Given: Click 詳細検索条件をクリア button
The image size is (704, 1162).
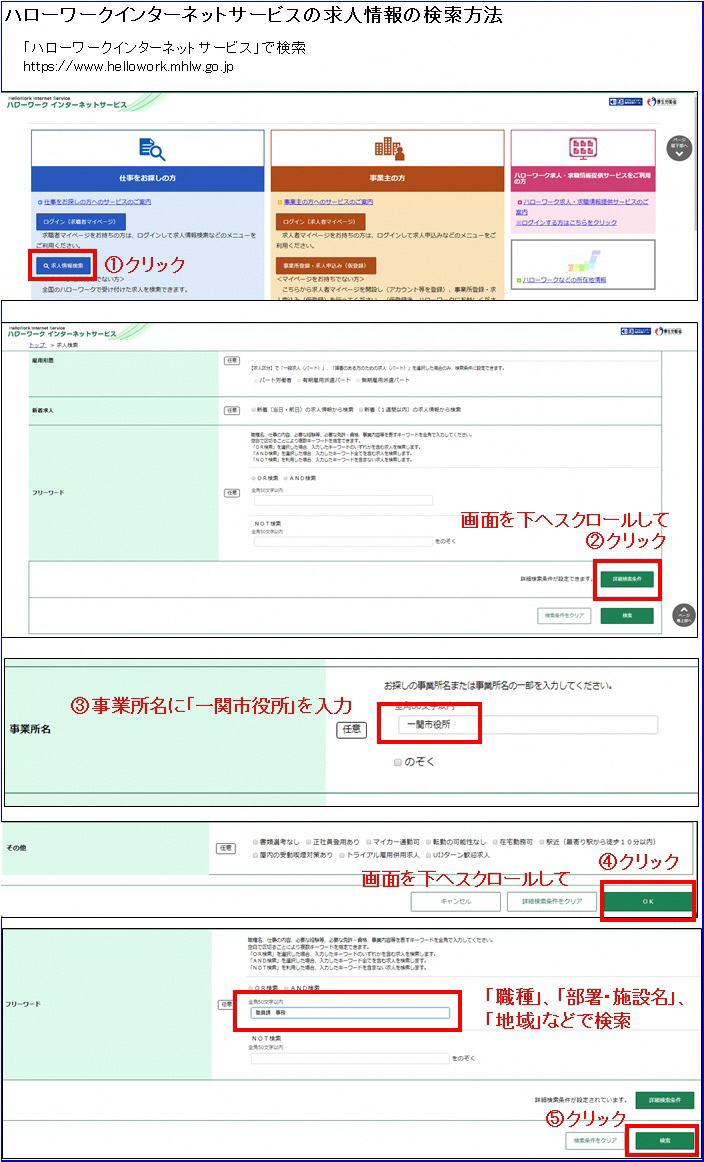Looking at the screenshot, I should point(552,901).
